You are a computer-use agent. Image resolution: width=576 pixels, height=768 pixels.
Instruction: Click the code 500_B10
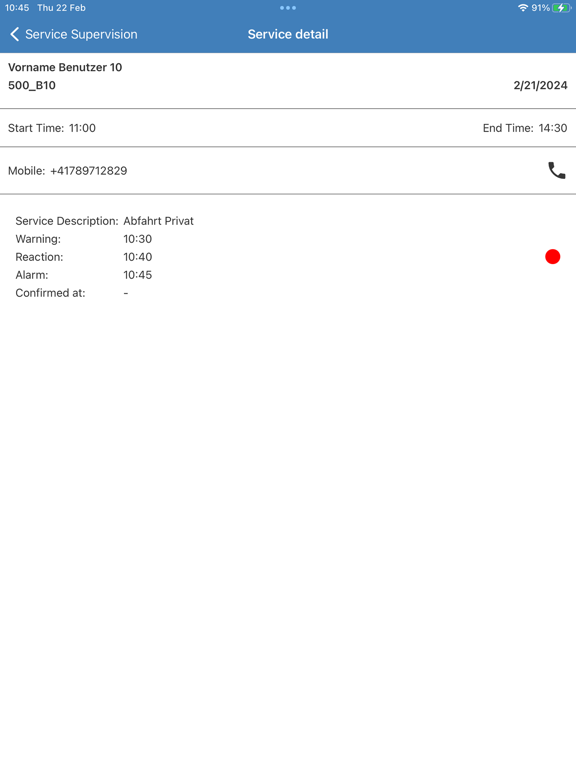(32, 86)
